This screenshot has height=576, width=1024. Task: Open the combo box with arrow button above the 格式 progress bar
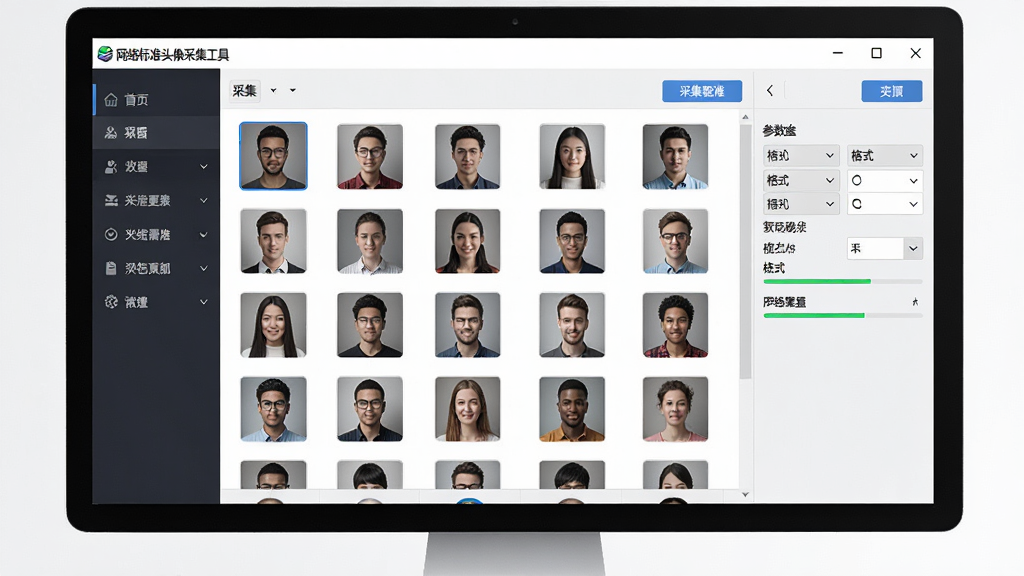[x=885, y=248]
